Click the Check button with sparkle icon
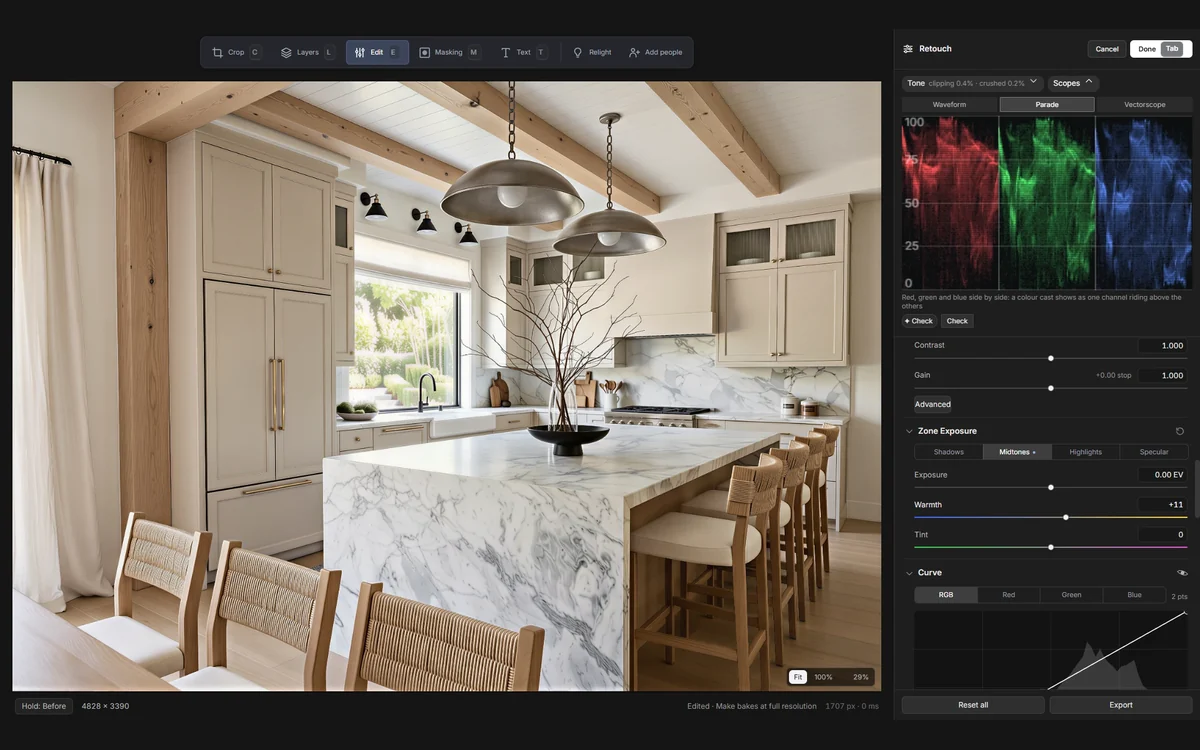Image resolution: width=1200 pixels, height=750 pixels. click(919, 321)
